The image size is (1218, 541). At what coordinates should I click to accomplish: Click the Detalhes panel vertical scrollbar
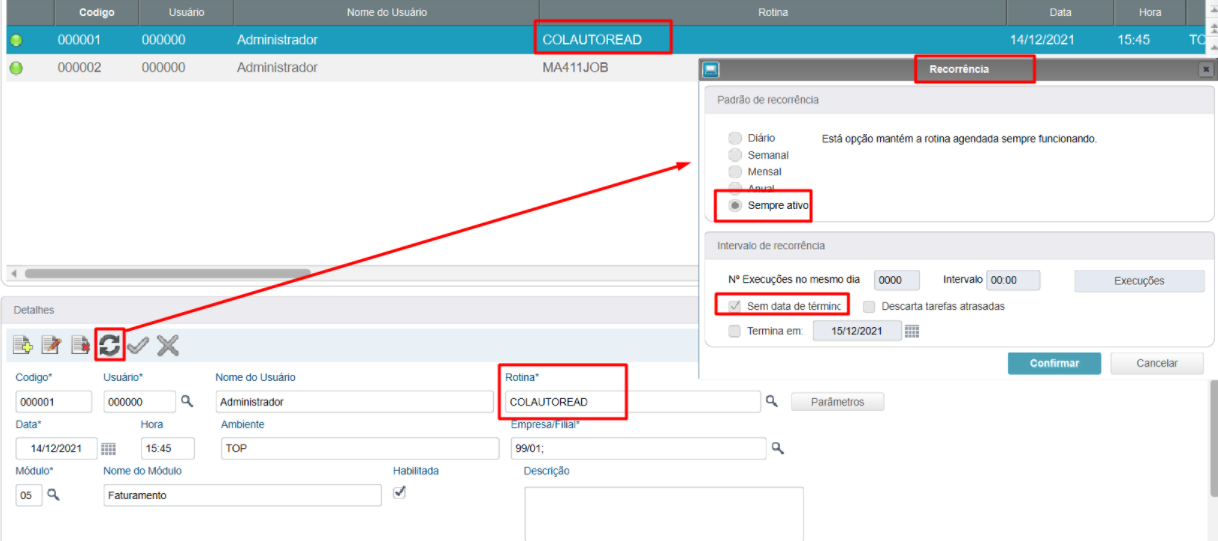point(1213,436)
